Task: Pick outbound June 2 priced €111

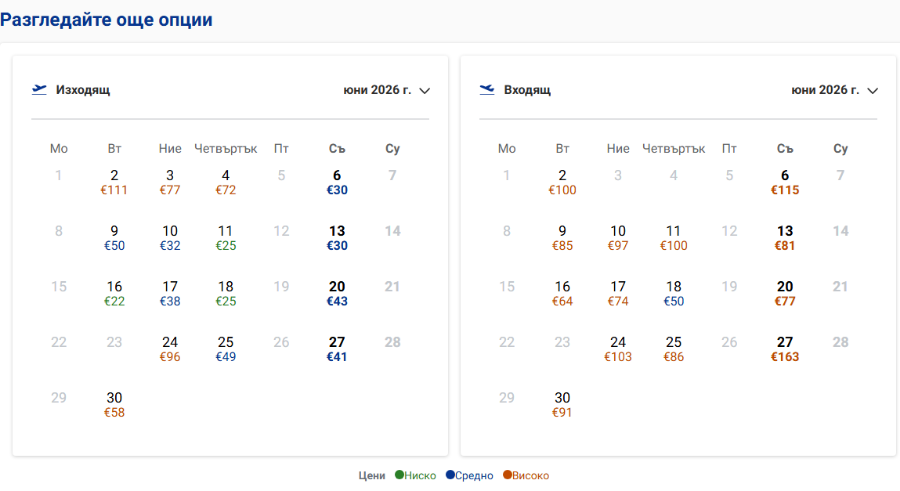Action: (114, 182)
